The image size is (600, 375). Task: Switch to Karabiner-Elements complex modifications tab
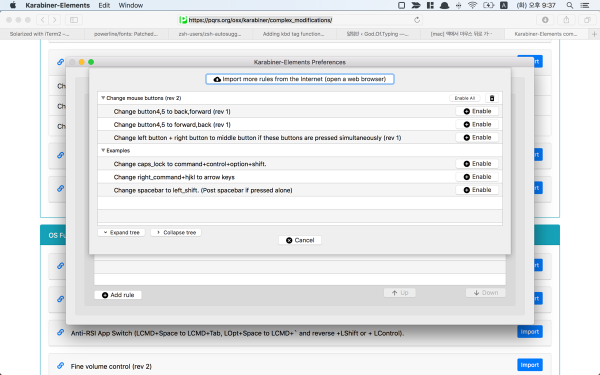click(546, 34)
